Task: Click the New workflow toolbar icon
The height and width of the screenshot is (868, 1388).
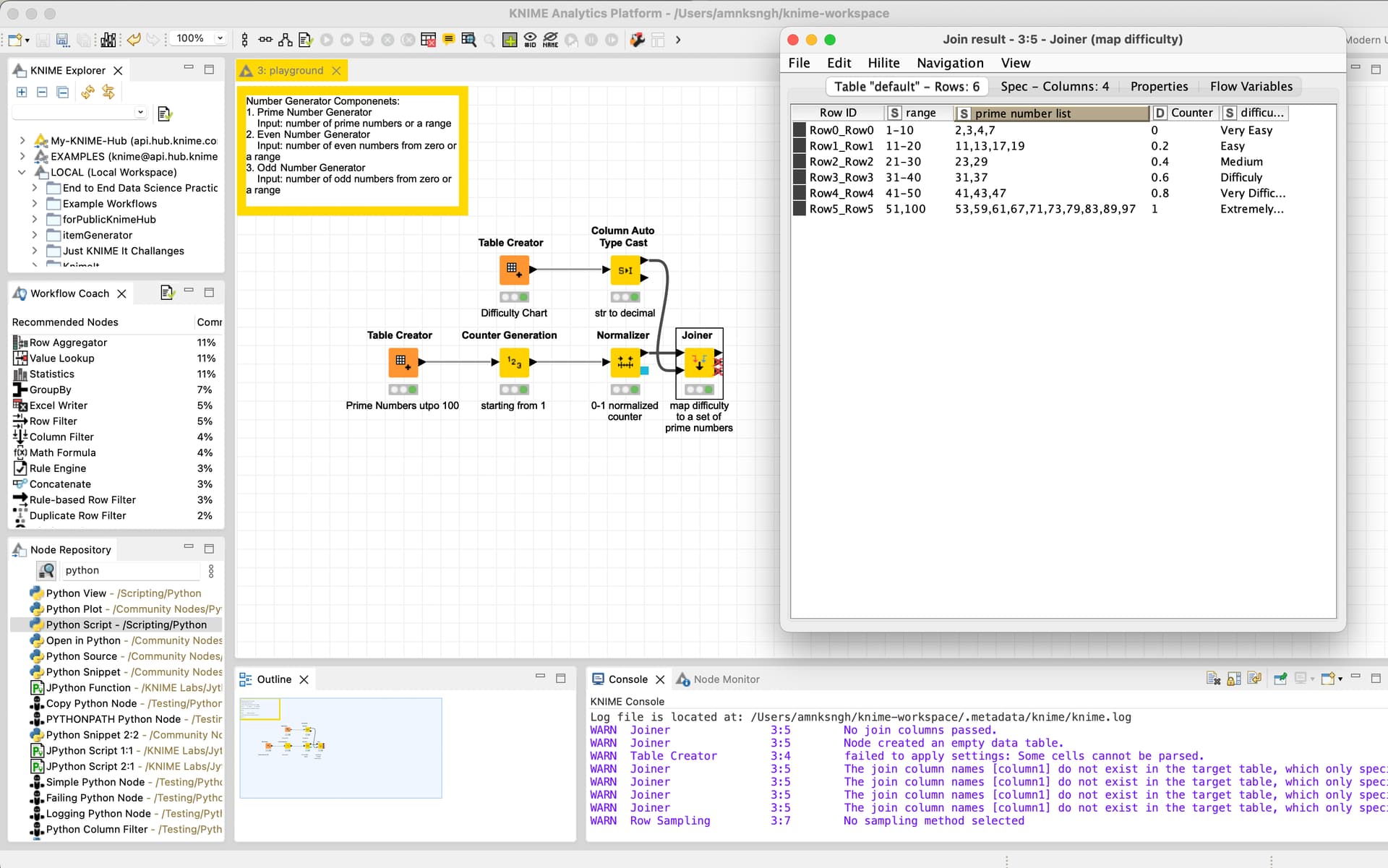Action: [15, 40]
